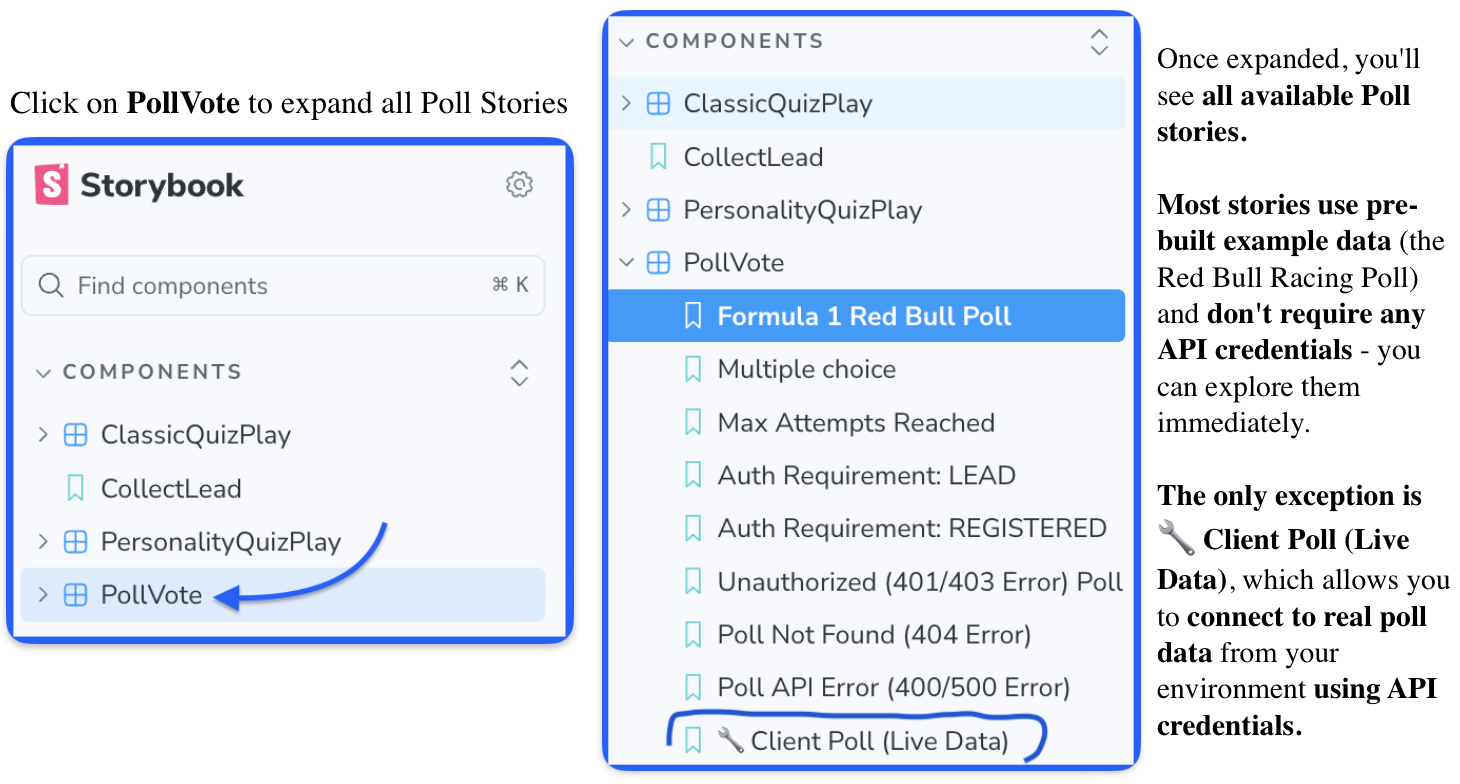This screenshot has width=1460, height=784.
Task: Toggle expand-all arrows below Find components field
Action: (519, 373)
